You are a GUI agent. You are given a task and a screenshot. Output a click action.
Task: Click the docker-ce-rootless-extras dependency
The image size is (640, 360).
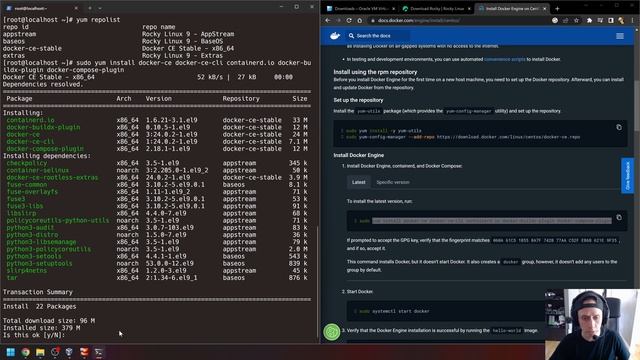point(52,178)
